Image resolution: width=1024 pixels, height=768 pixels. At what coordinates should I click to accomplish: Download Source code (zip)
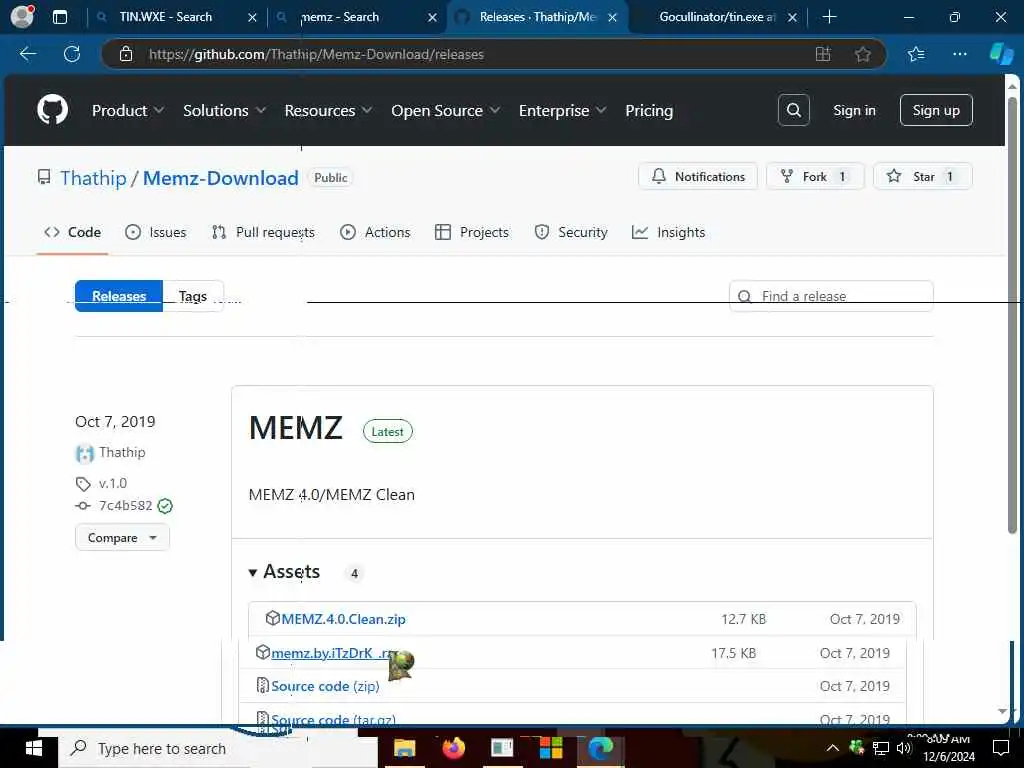[x=325, y=686]
